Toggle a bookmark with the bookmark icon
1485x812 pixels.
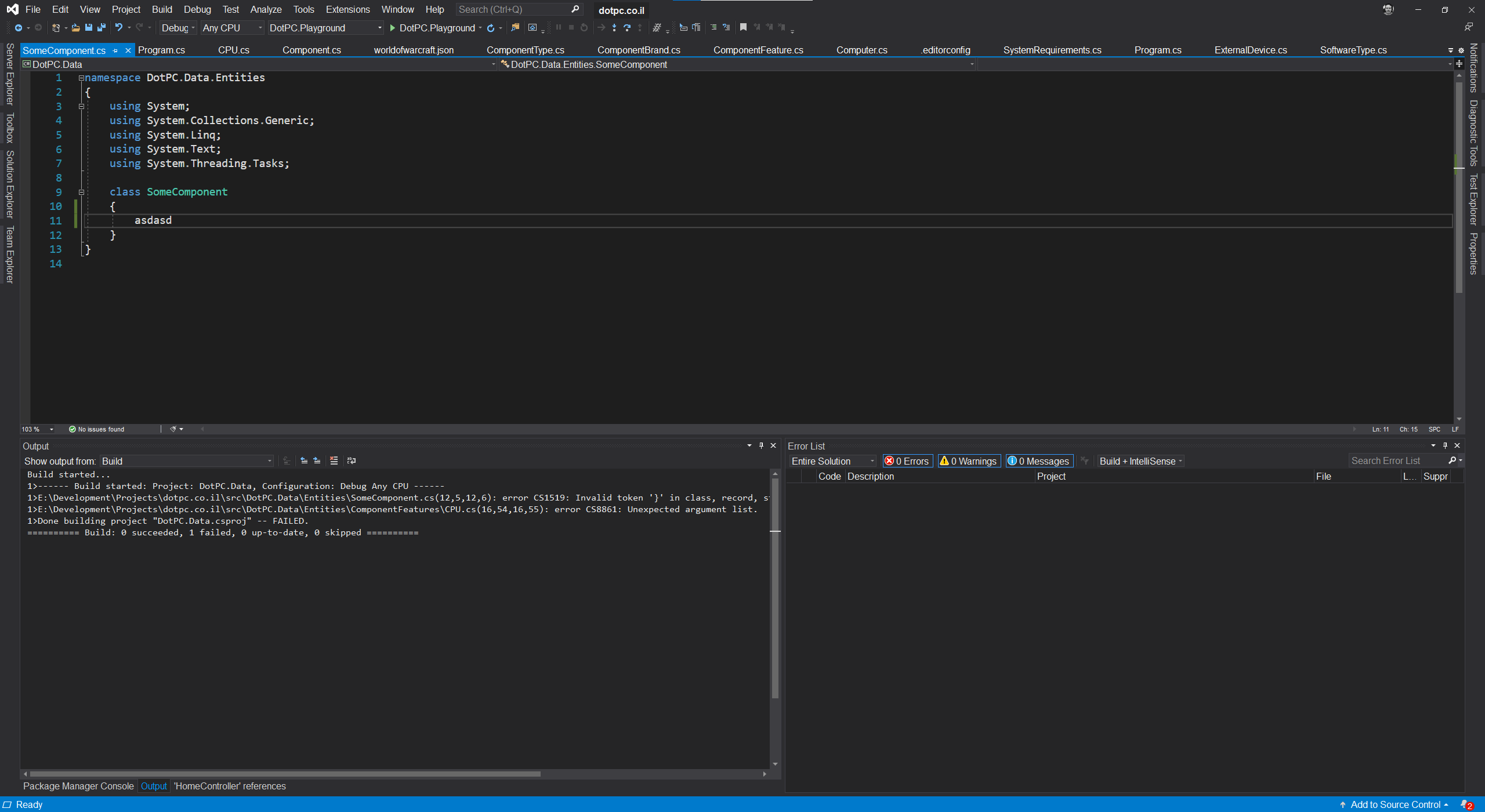(x=743, y=27)
